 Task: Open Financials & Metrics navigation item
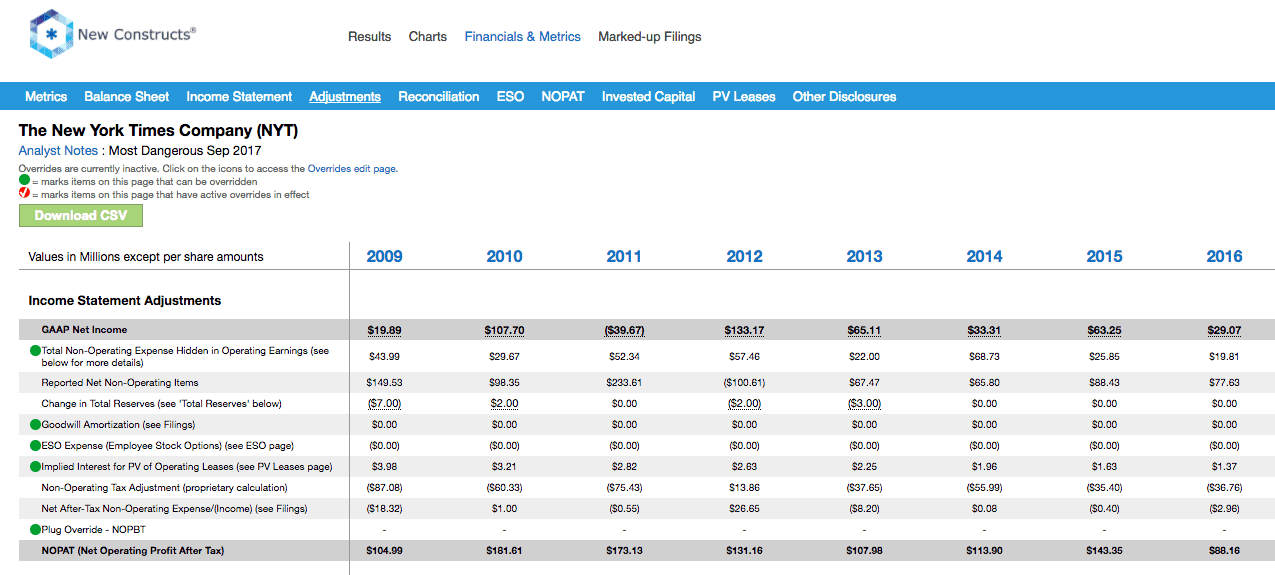(x=522, y=37)
